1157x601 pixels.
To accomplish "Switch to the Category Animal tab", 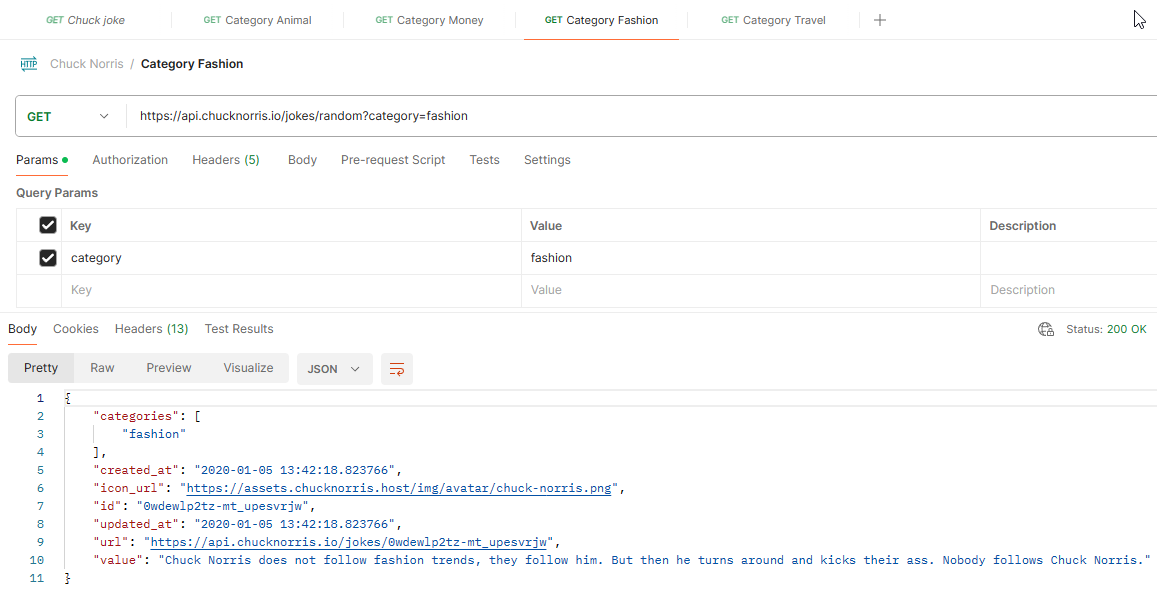I will click(258, 20).
